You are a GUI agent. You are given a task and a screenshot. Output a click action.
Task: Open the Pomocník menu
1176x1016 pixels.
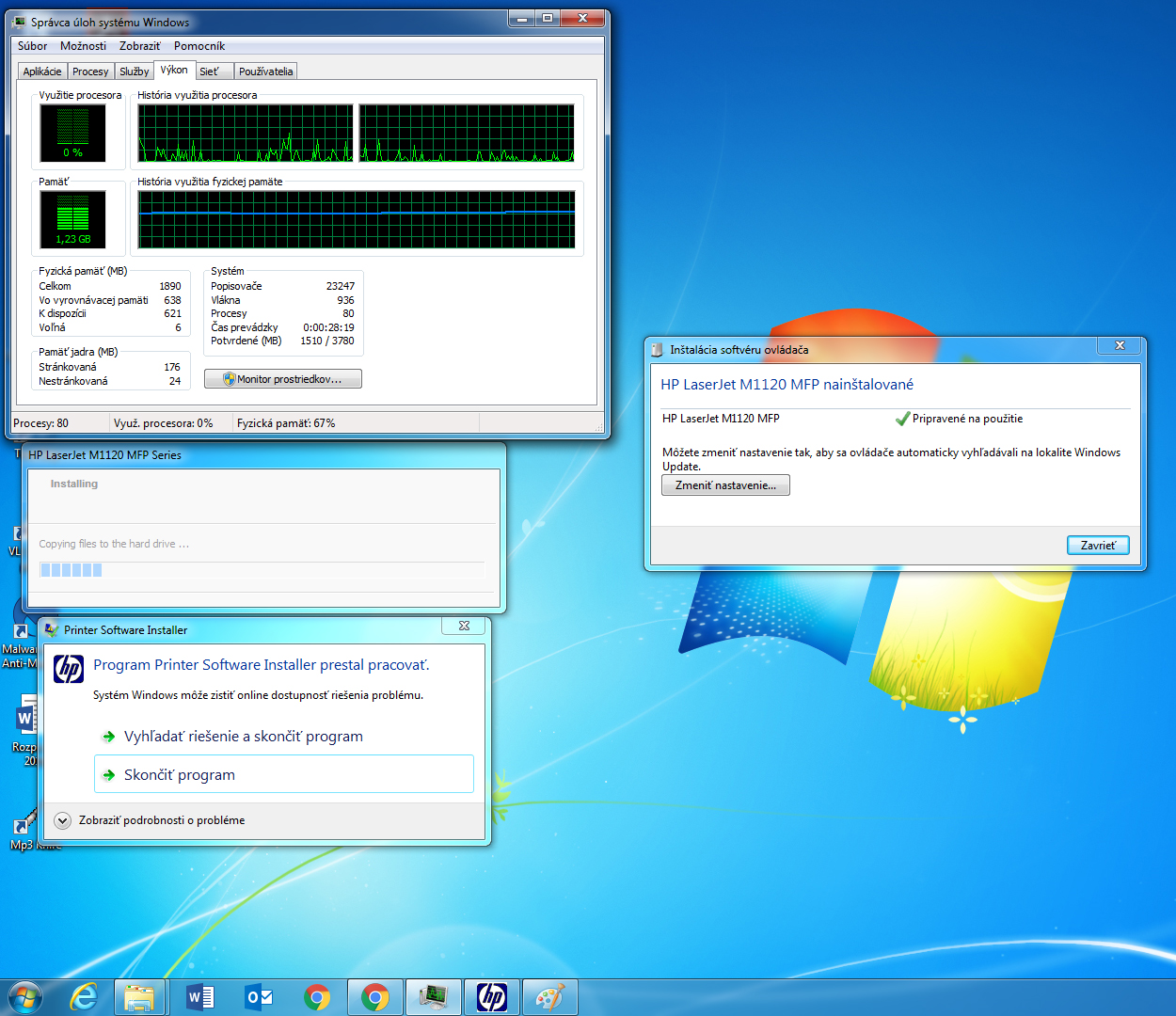pyautogui.click(x=199, y=45)
